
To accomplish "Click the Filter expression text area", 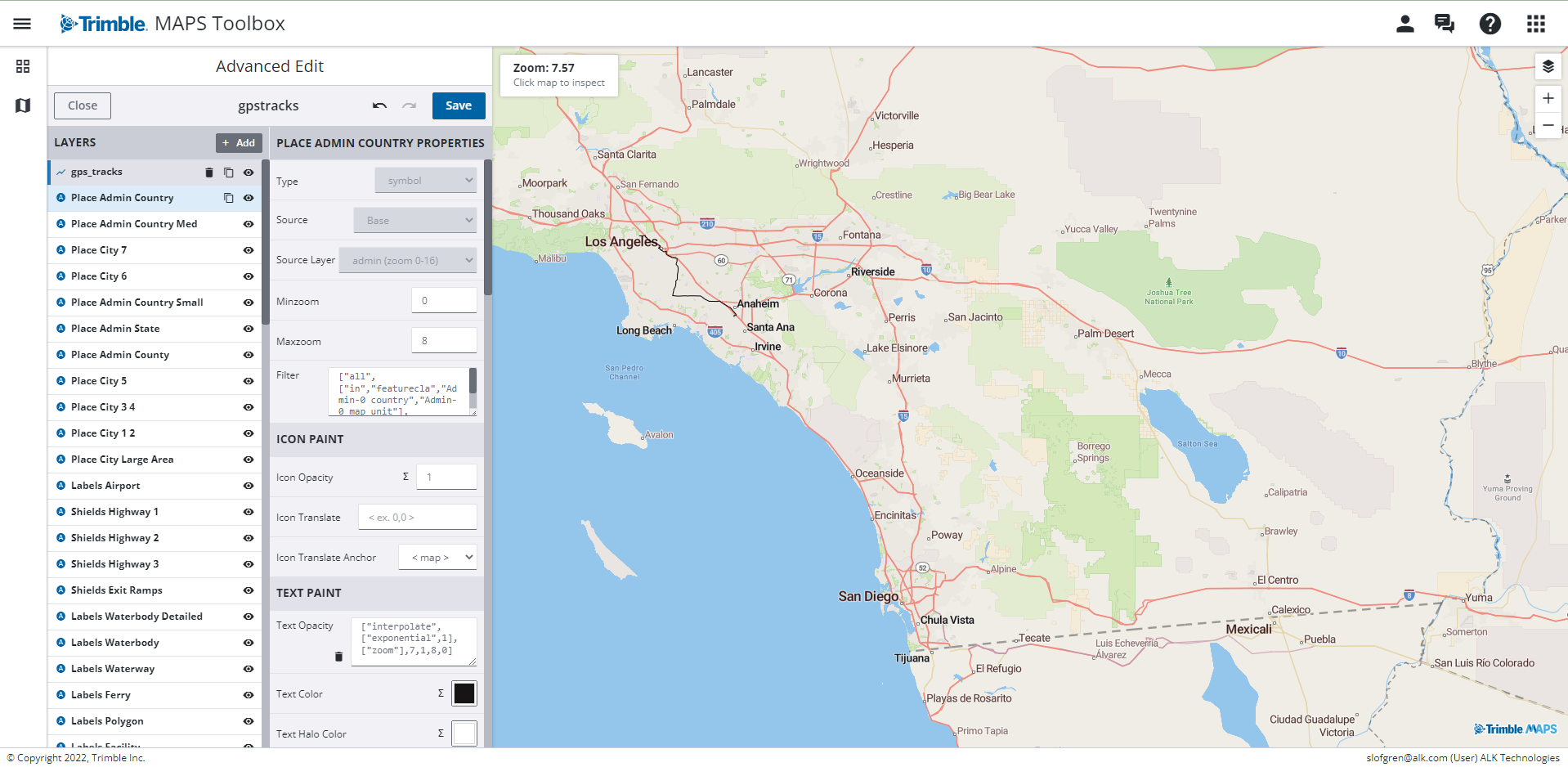I will (x=402, y=392).
